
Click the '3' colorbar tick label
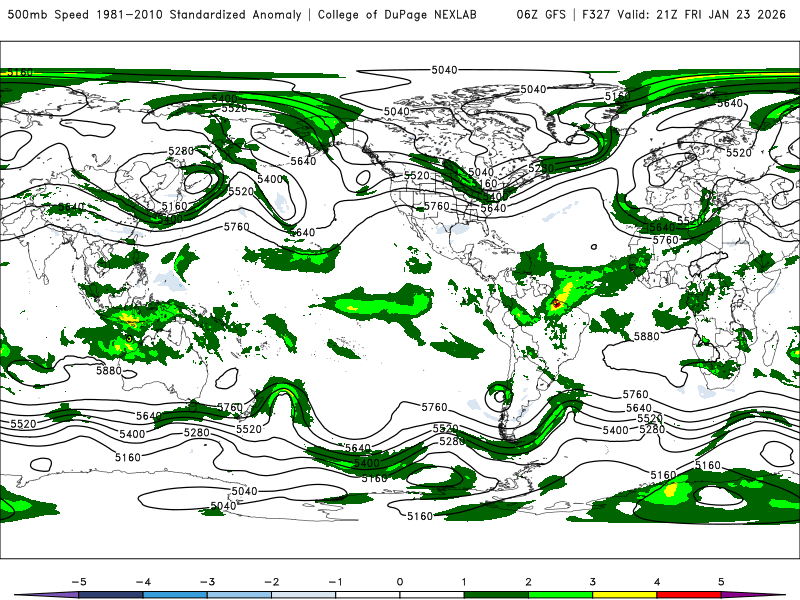(592, 582)
